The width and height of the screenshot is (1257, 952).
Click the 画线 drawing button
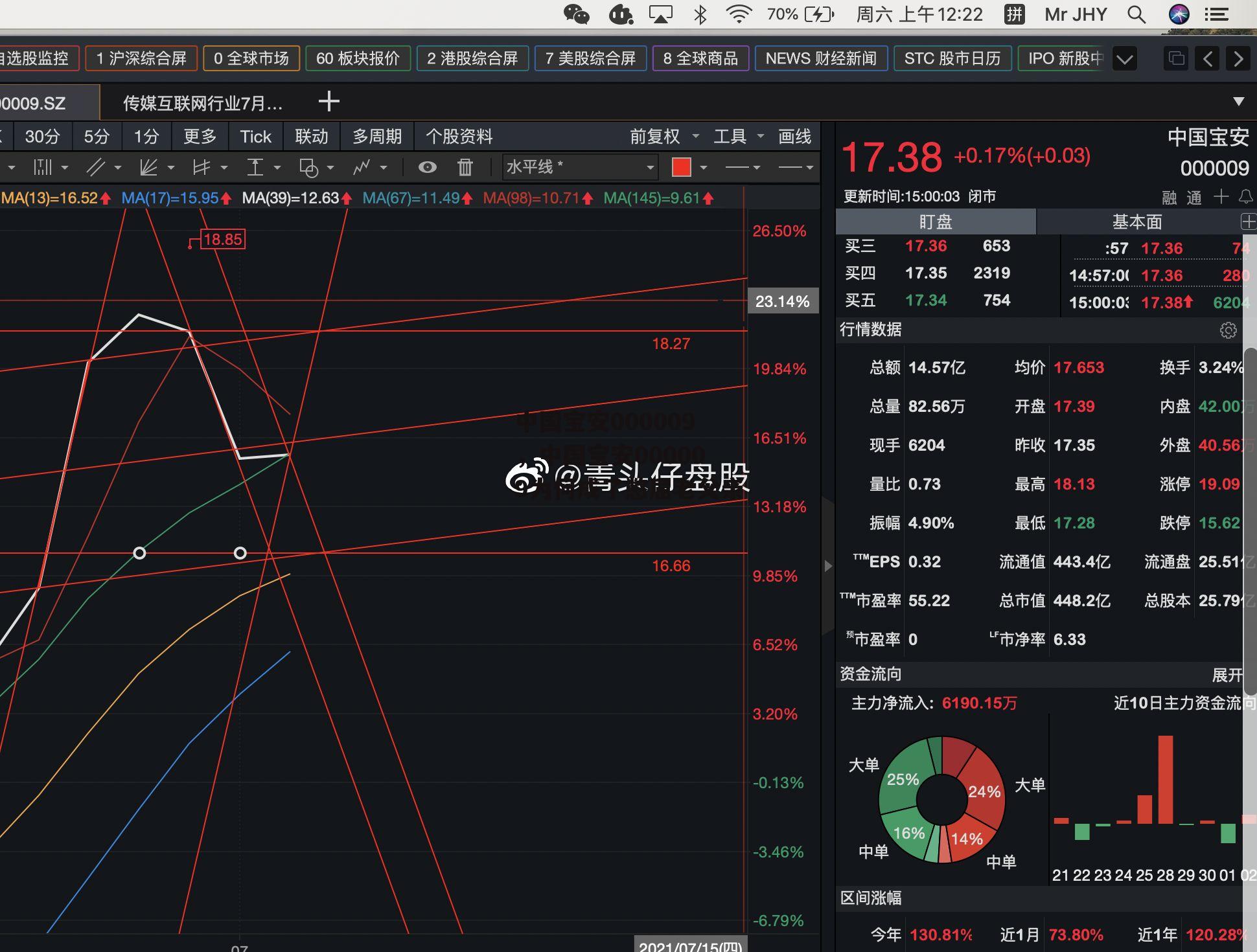click(794, 137)
